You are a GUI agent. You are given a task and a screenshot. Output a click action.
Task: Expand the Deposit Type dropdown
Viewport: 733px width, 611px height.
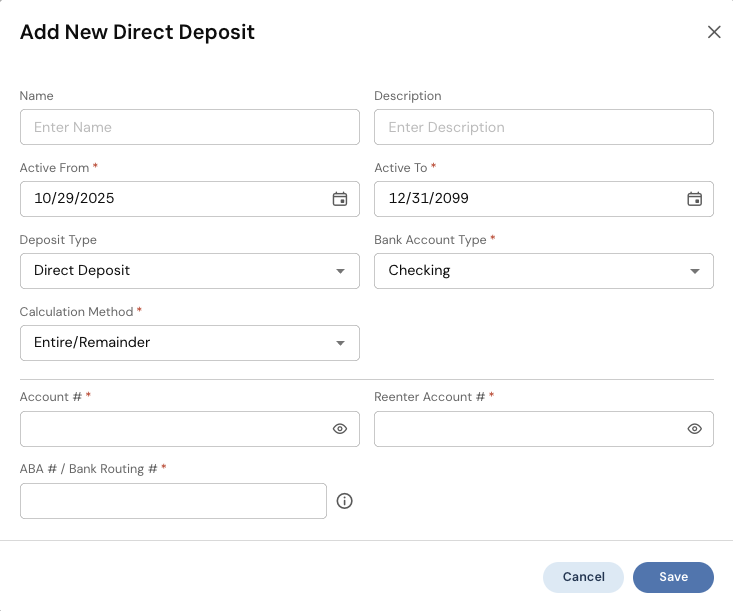[340, 271]
